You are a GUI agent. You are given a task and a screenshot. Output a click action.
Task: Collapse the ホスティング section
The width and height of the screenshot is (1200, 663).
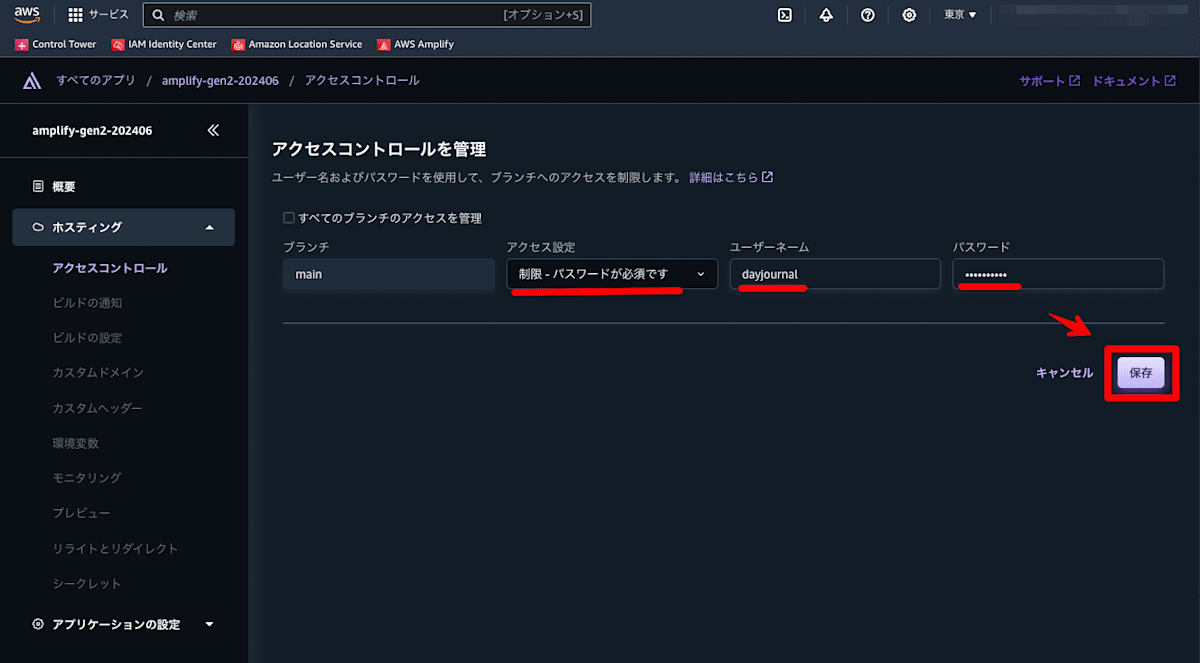tap(123, 227)
